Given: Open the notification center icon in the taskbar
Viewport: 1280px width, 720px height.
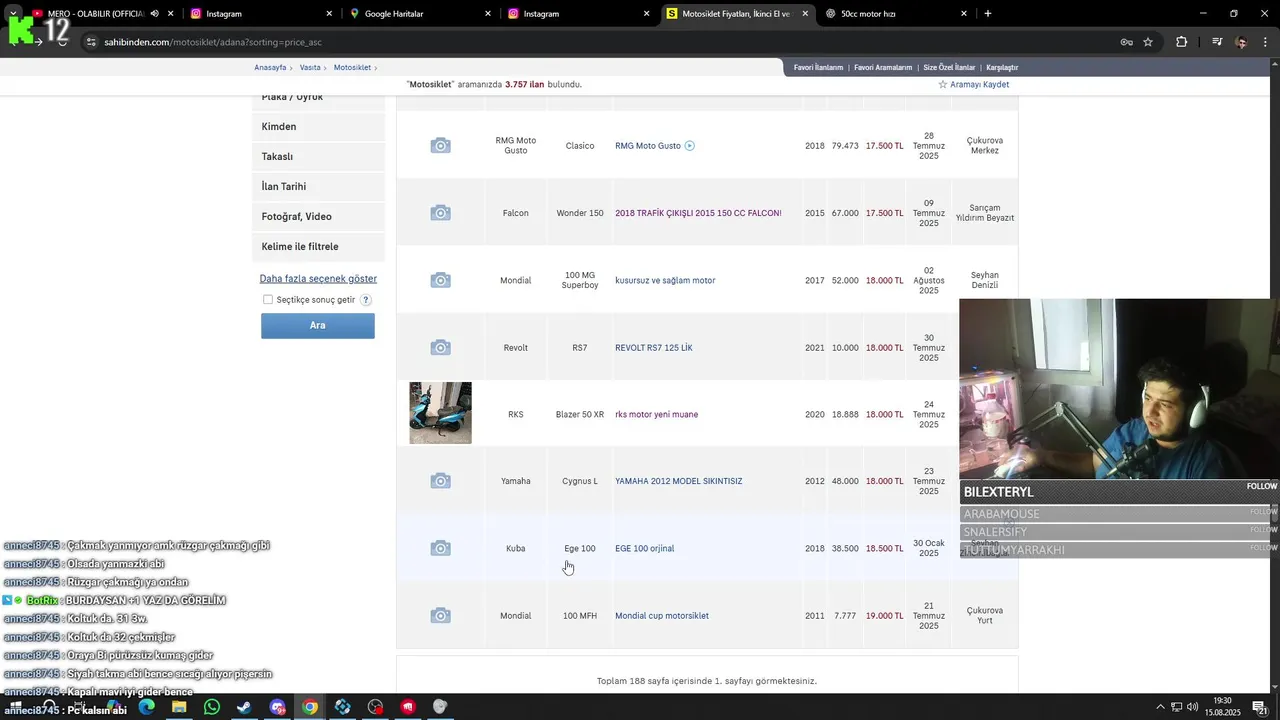Looking at the screenshot, I should point(1259,707).
